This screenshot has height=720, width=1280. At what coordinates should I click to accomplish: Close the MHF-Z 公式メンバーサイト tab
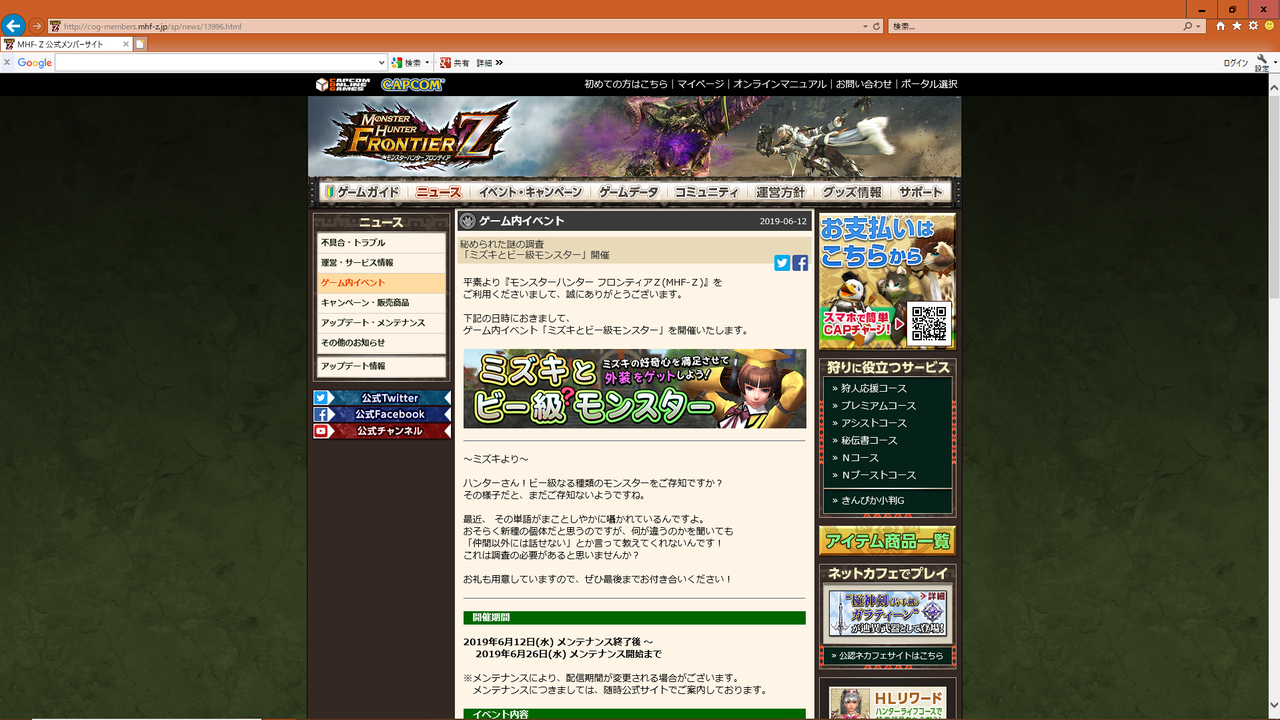click(126, 44)
